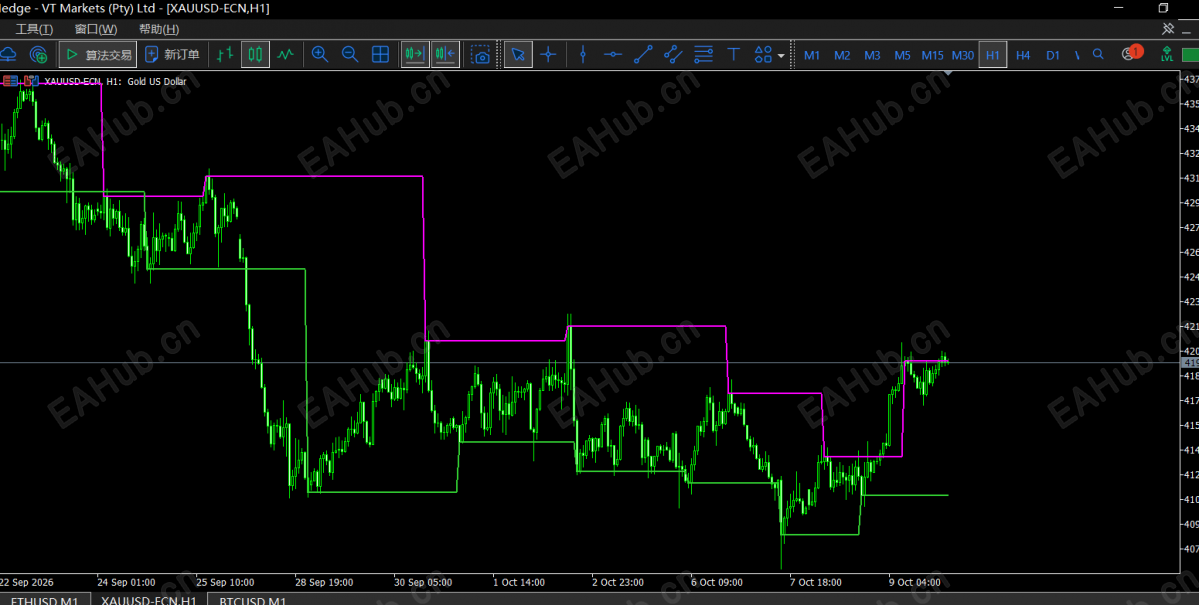Switch timeframe to H4

point(1023,55)
